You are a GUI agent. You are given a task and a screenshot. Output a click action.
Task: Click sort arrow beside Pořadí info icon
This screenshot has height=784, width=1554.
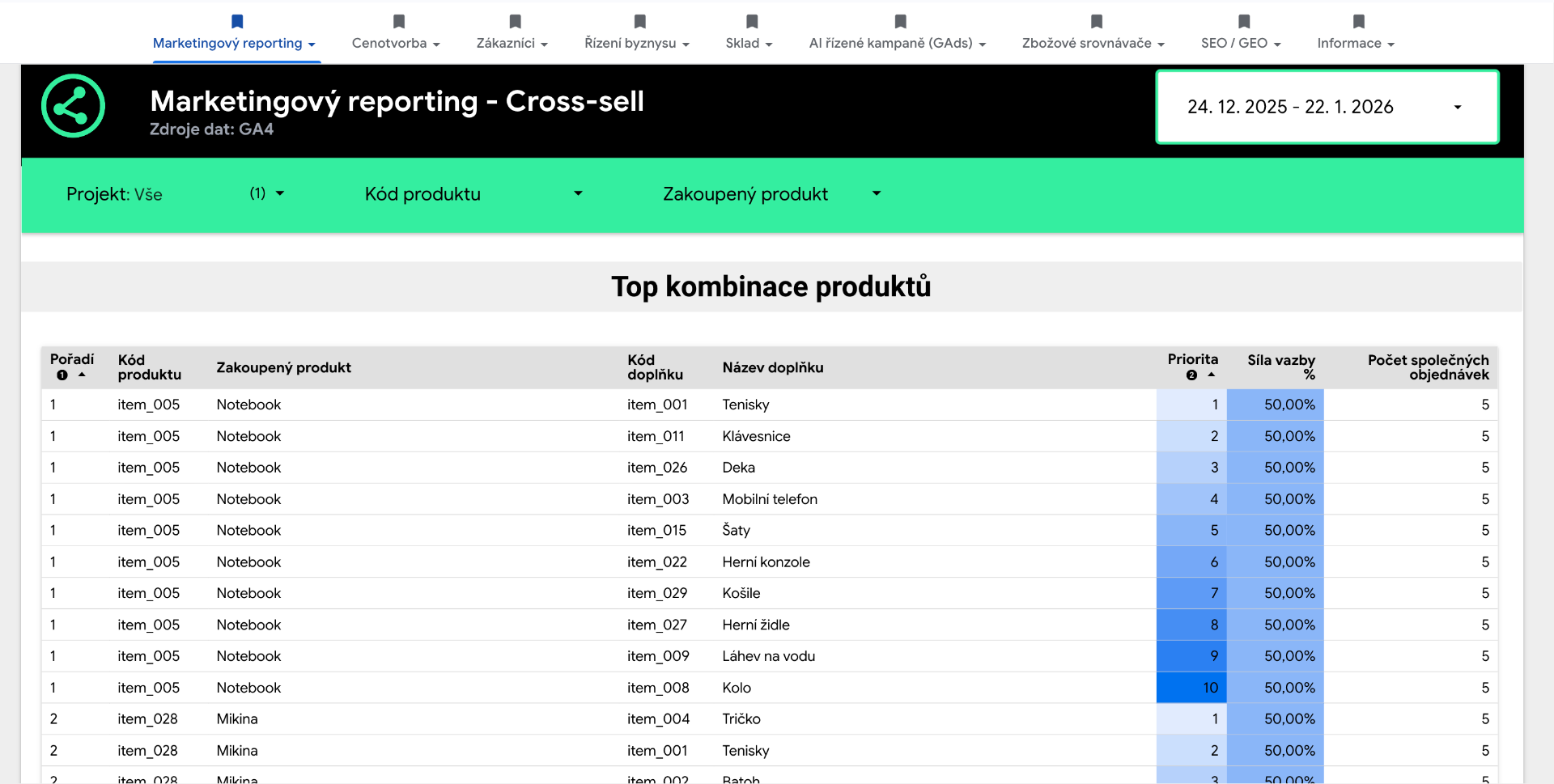tap(82, 375)
